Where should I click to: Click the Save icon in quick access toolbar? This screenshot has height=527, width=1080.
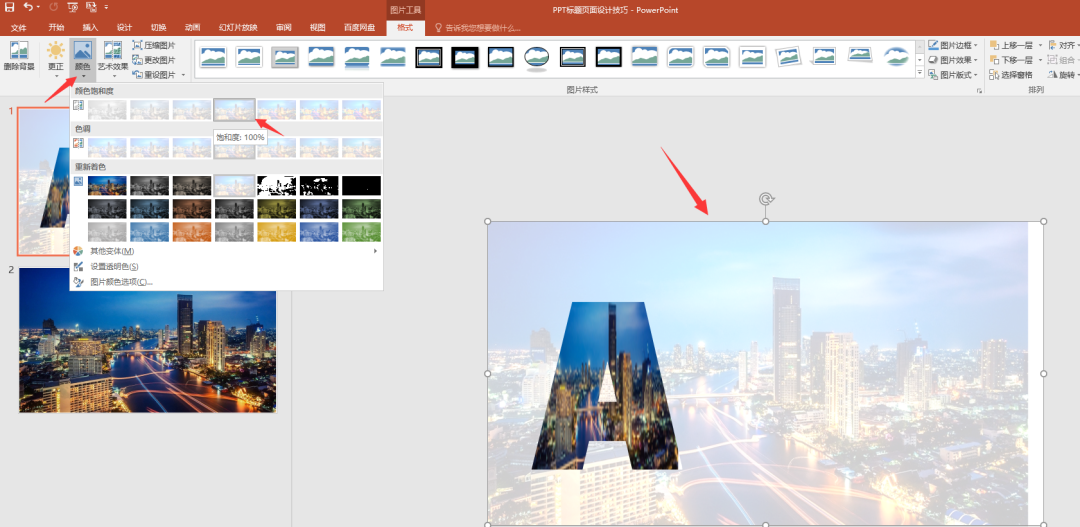tap(9, 7)
